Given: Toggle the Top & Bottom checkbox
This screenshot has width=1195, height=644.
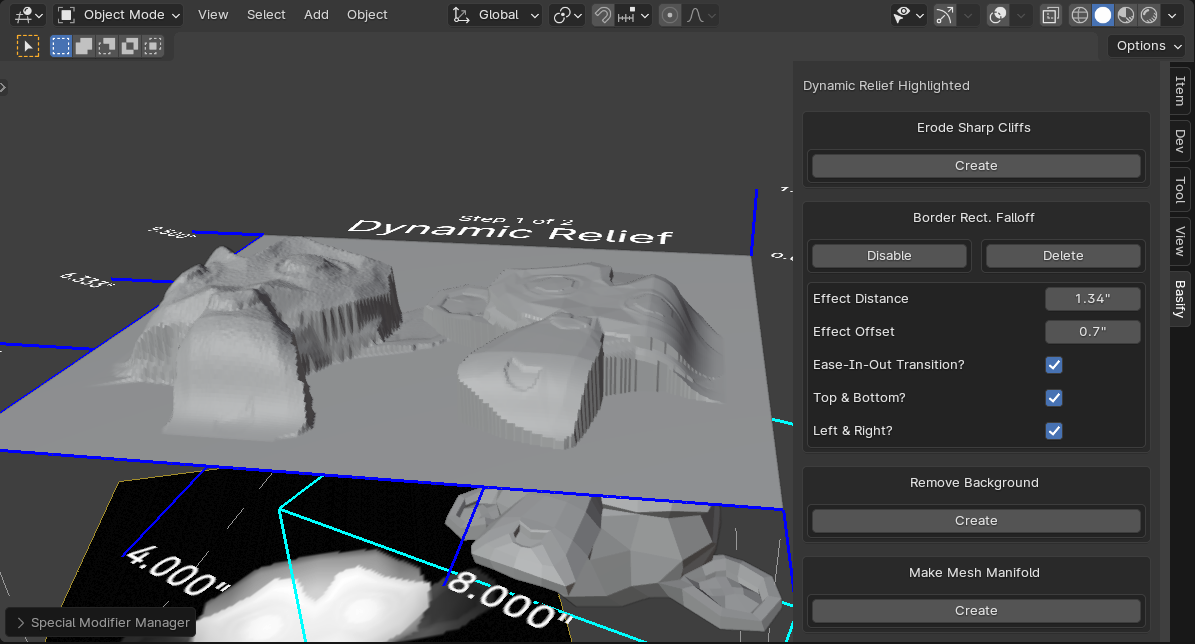Looking at the screenshot, I should click(1053, 398).
